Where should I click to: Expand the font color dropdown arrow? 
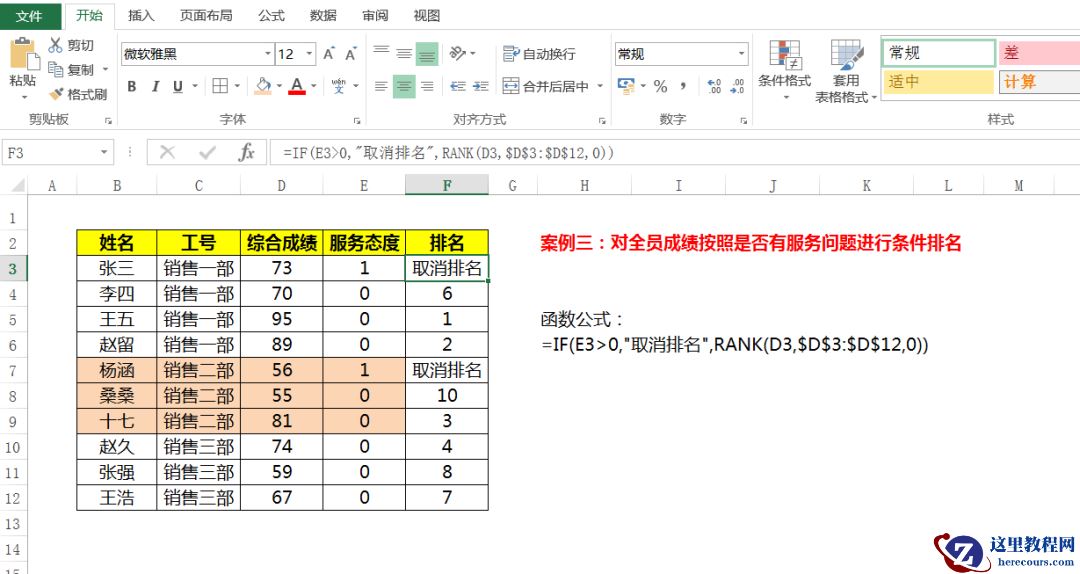pos(313,86)
